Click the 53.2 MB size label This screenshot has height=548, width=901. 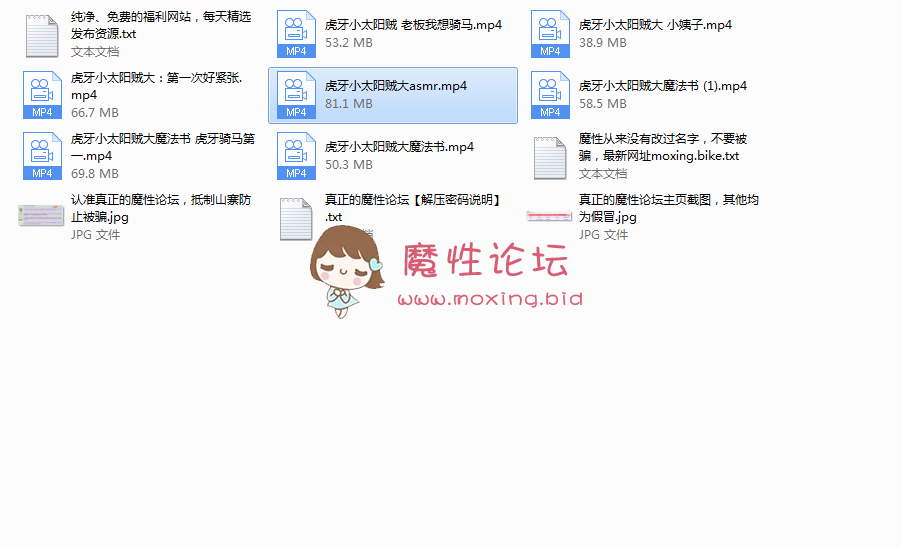click(x=349, y=43)
